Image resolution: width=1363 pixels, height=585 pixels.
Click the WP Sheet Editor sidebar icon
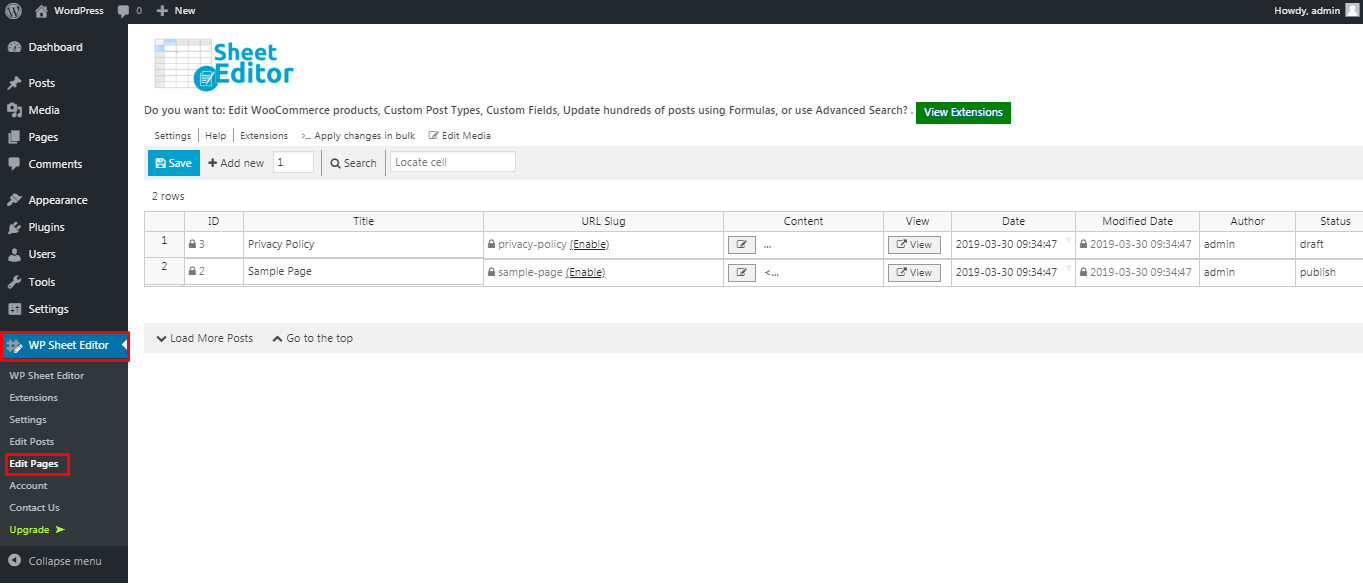[x=14, y=346]
